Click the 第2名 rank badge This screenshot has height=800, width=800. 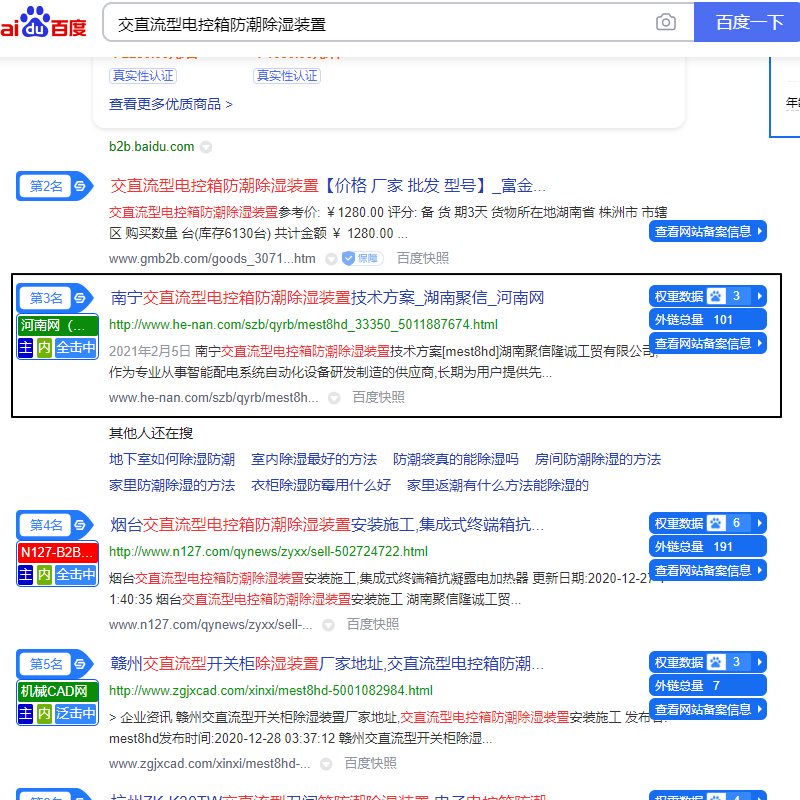(x=55, y=186)
